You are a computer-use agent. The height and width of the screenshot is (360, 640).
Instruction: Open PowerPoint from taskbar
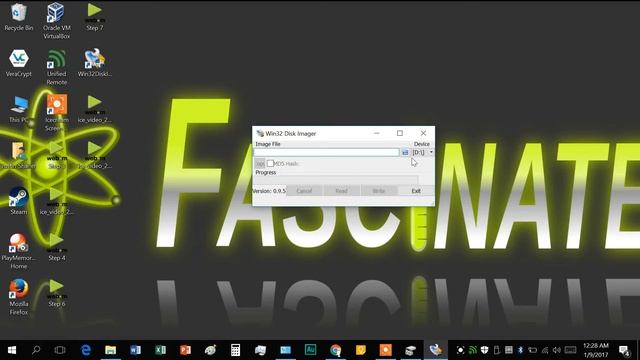pos(185,350)
